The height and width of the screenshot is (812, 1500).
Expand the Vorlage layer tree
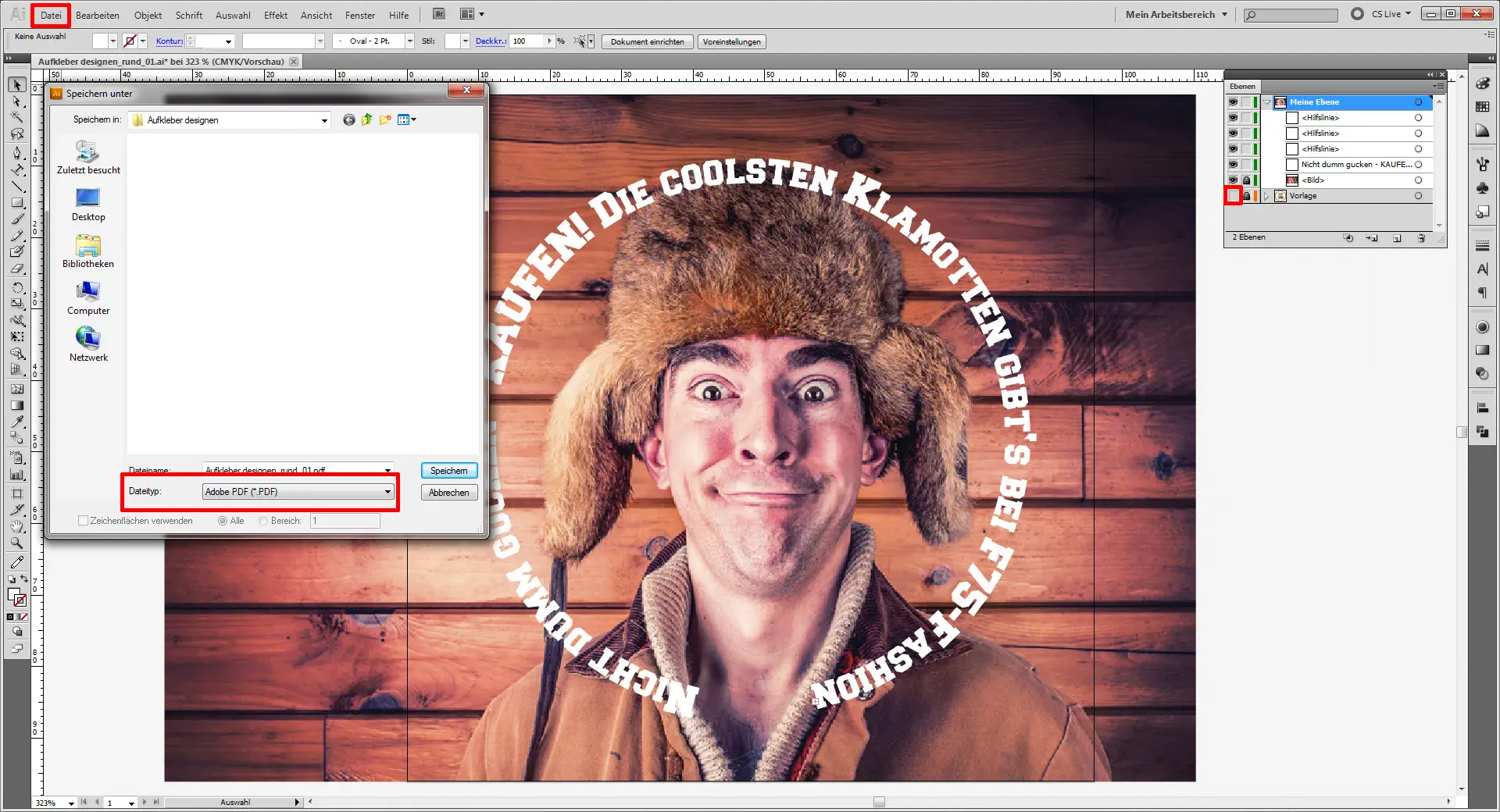(x=1266, y=196)
